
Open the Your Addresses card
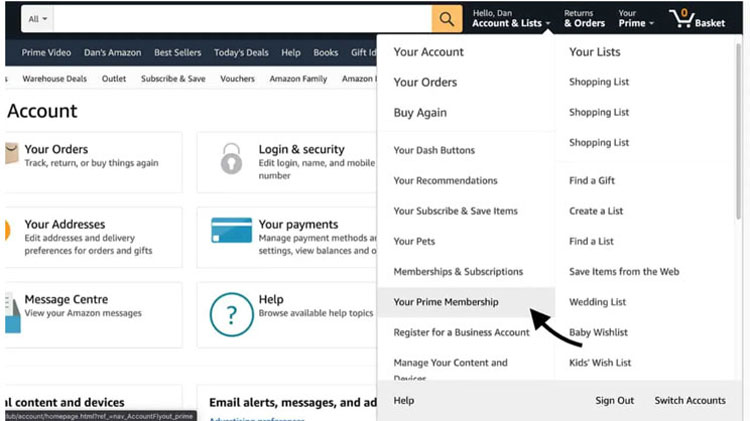coord(94,237)
